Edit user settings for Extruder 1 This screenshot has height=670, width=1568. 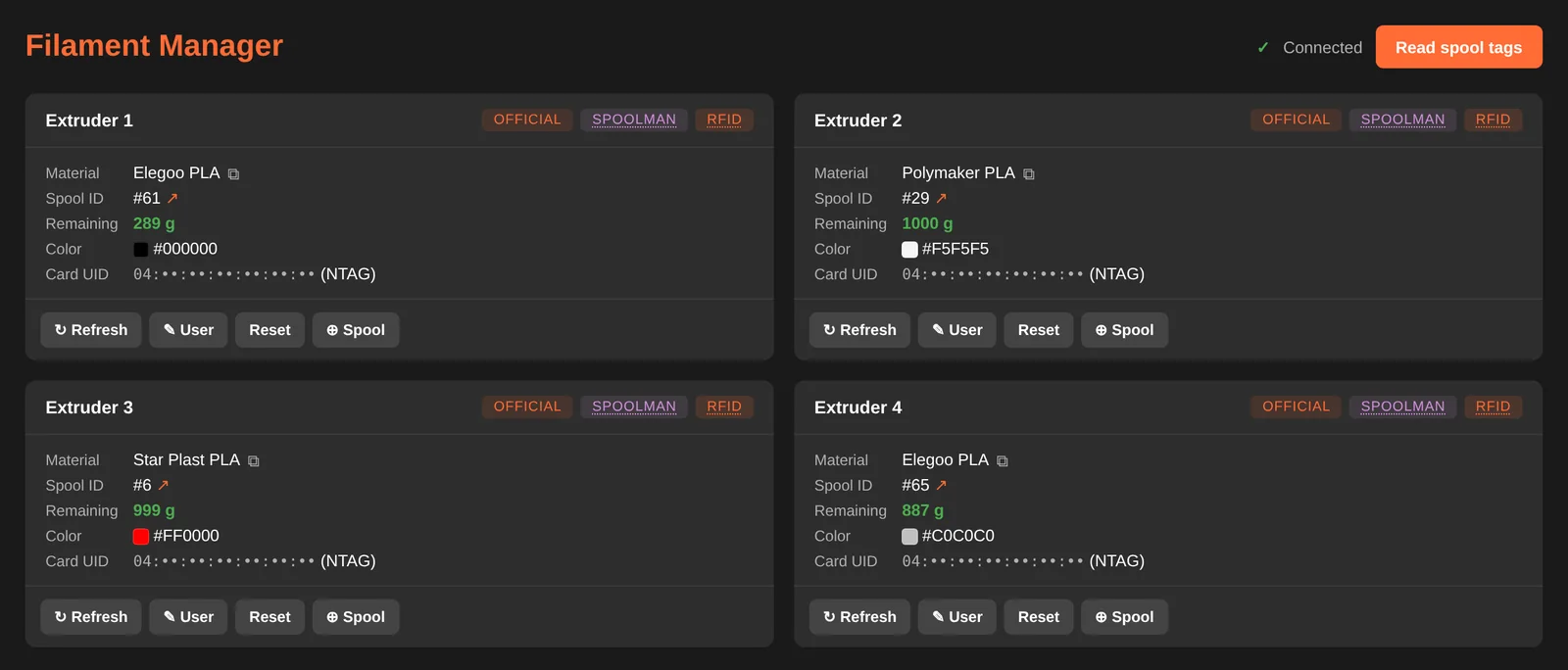(188, 330)
